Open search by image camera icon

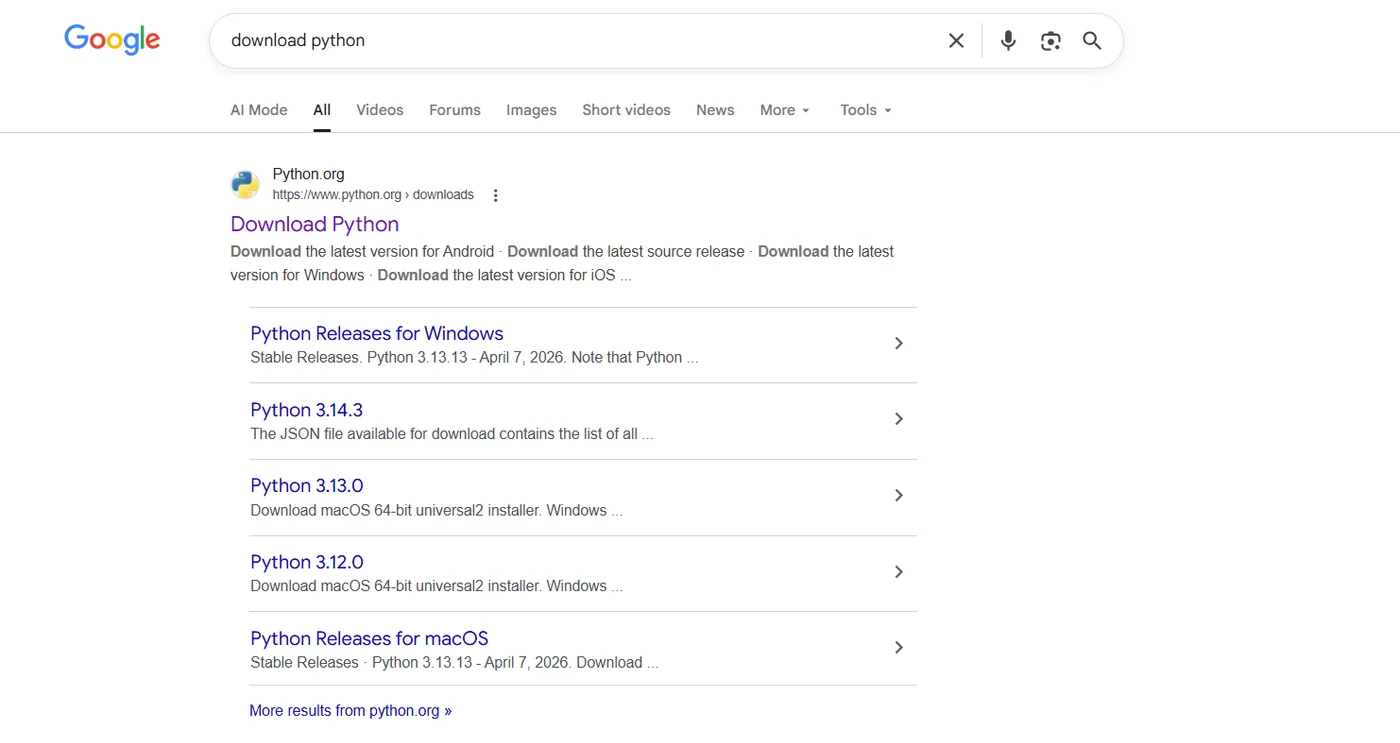(x=1050, y=41)
